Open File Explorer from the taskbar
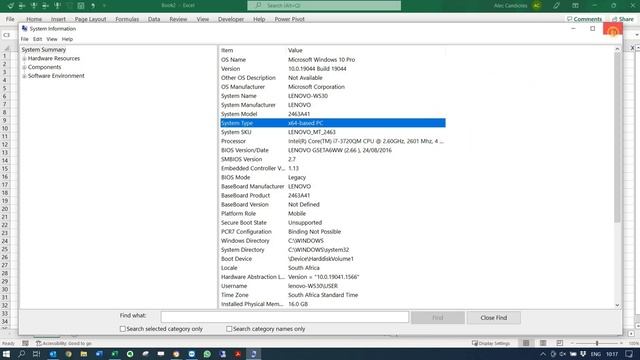Image resolution: width=640 pixels, height=360 pixels. tap(84, 354)
